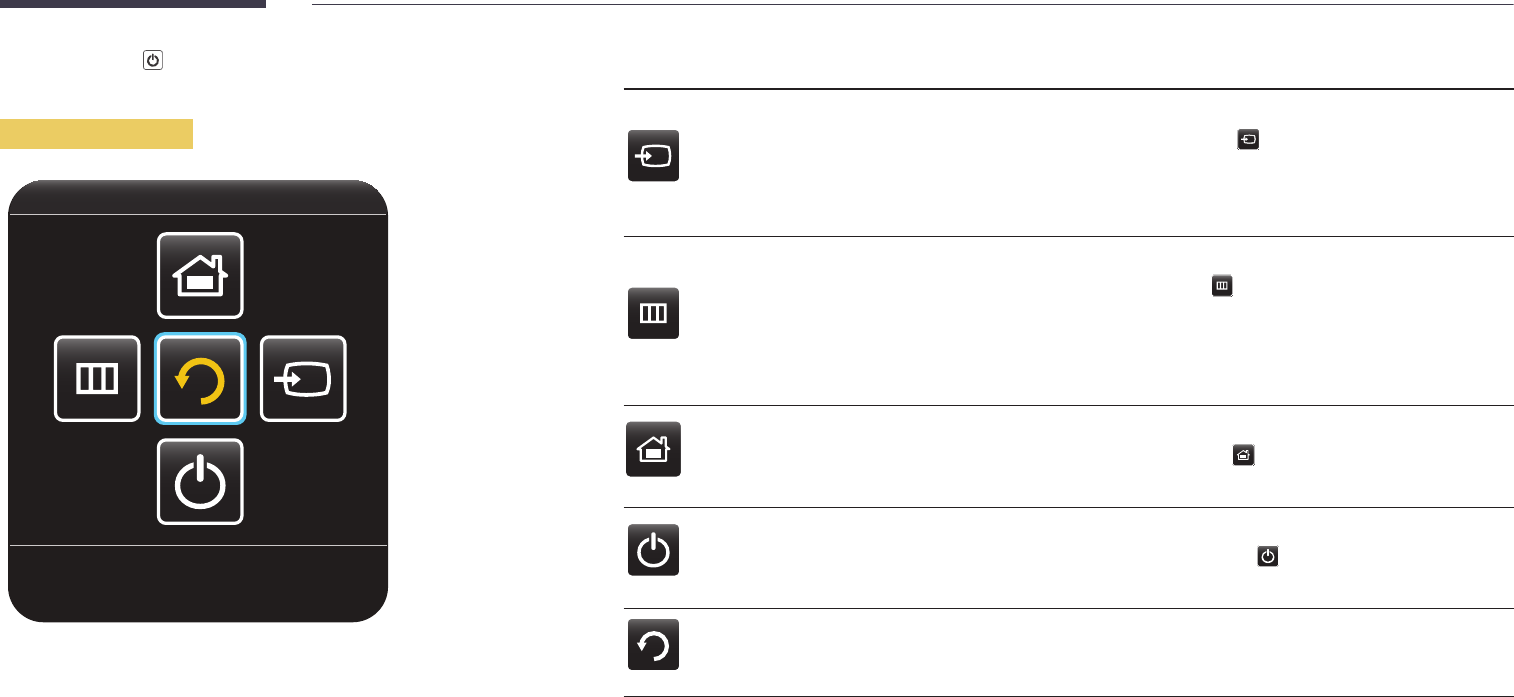Viewport: 1514px width, 697px height.
Task: Click the yellow highlighted label bar
Action: pos(96,134)
